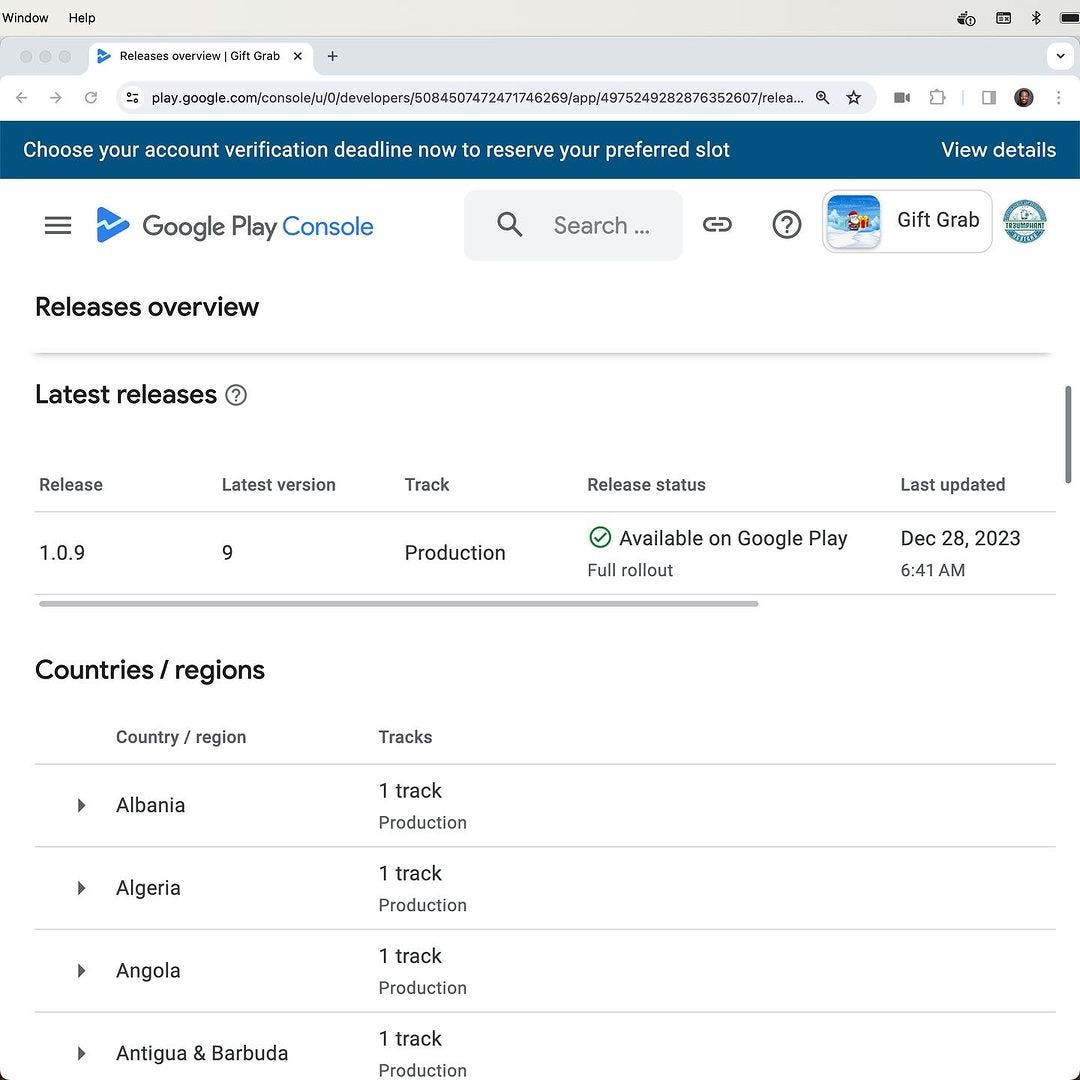Select the Releases overview browser tab
1080x1080 pixels.
tap(198, 56)
